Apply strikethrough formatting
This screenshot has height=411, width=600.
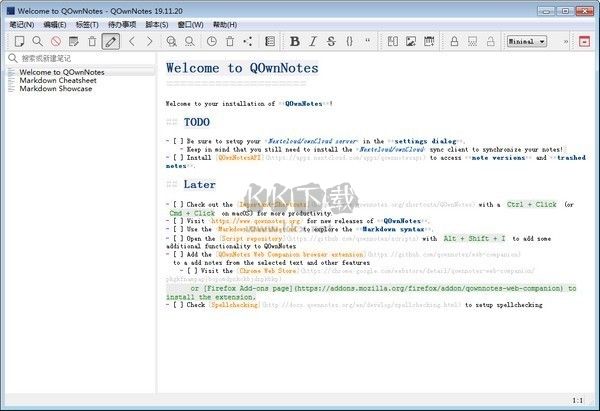(331, 41)
